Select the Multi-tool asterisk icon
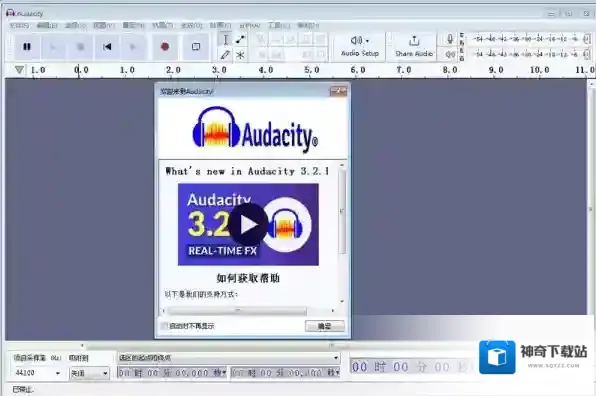Screen dimensions: 596x396 pyautogui.click(x=240, y=55)
